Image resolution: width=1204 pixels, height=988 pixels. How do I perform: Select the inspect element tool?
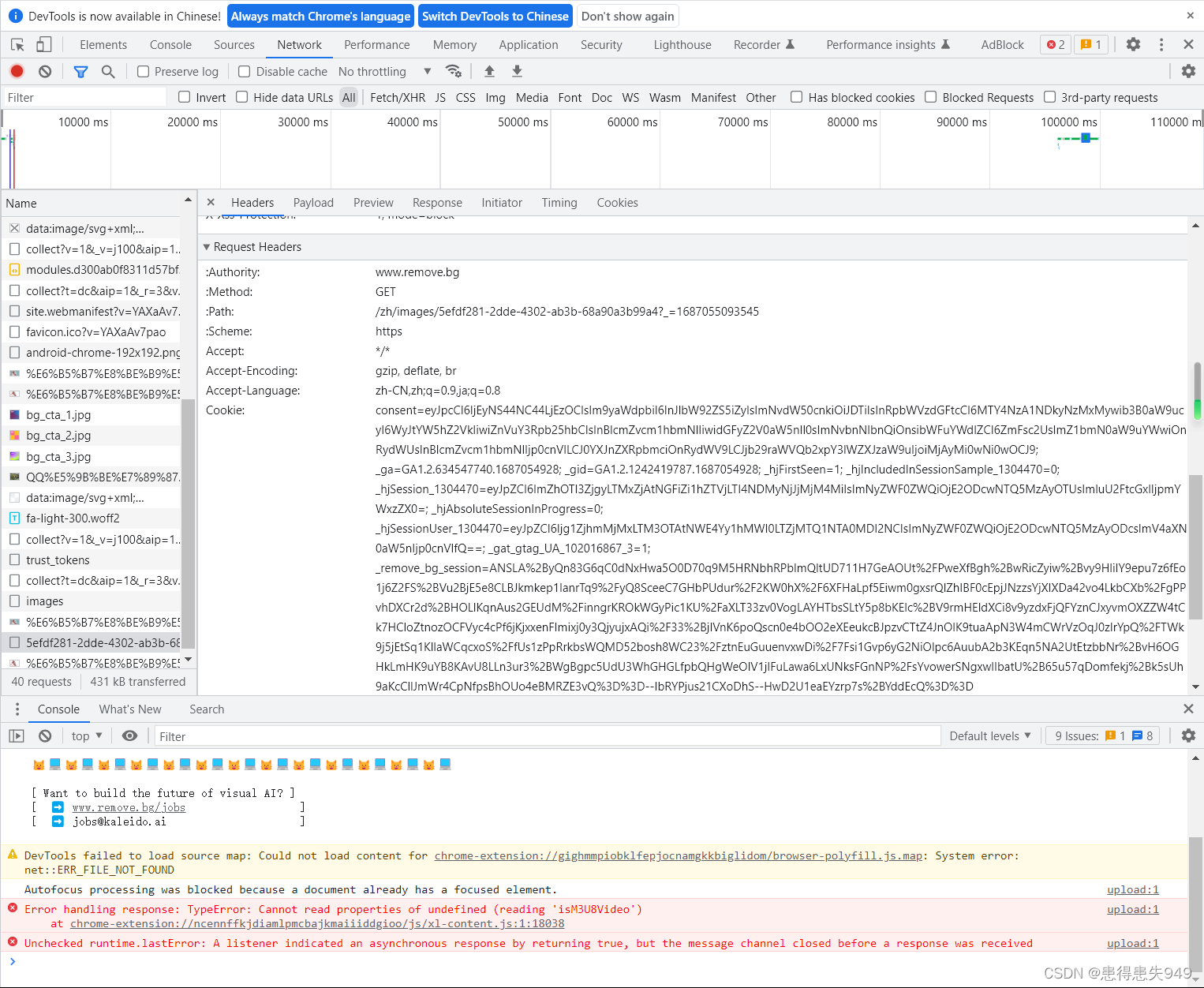tap(17, 44)
